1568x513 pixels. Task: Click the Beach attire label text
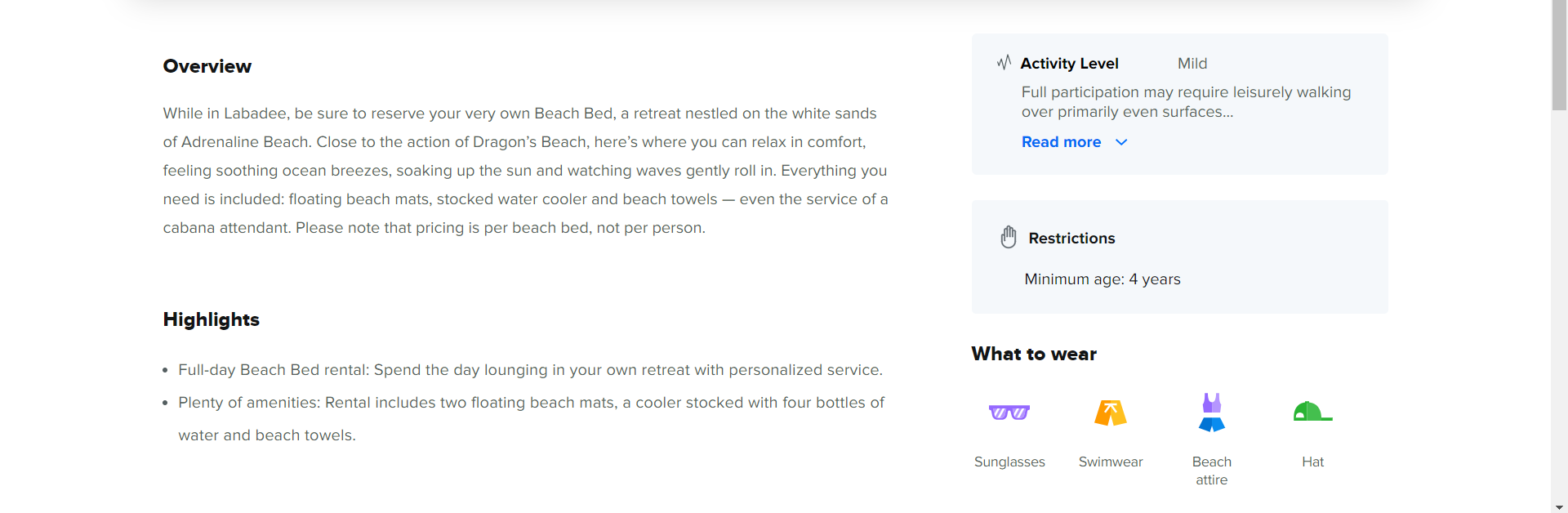(1212, 471)
